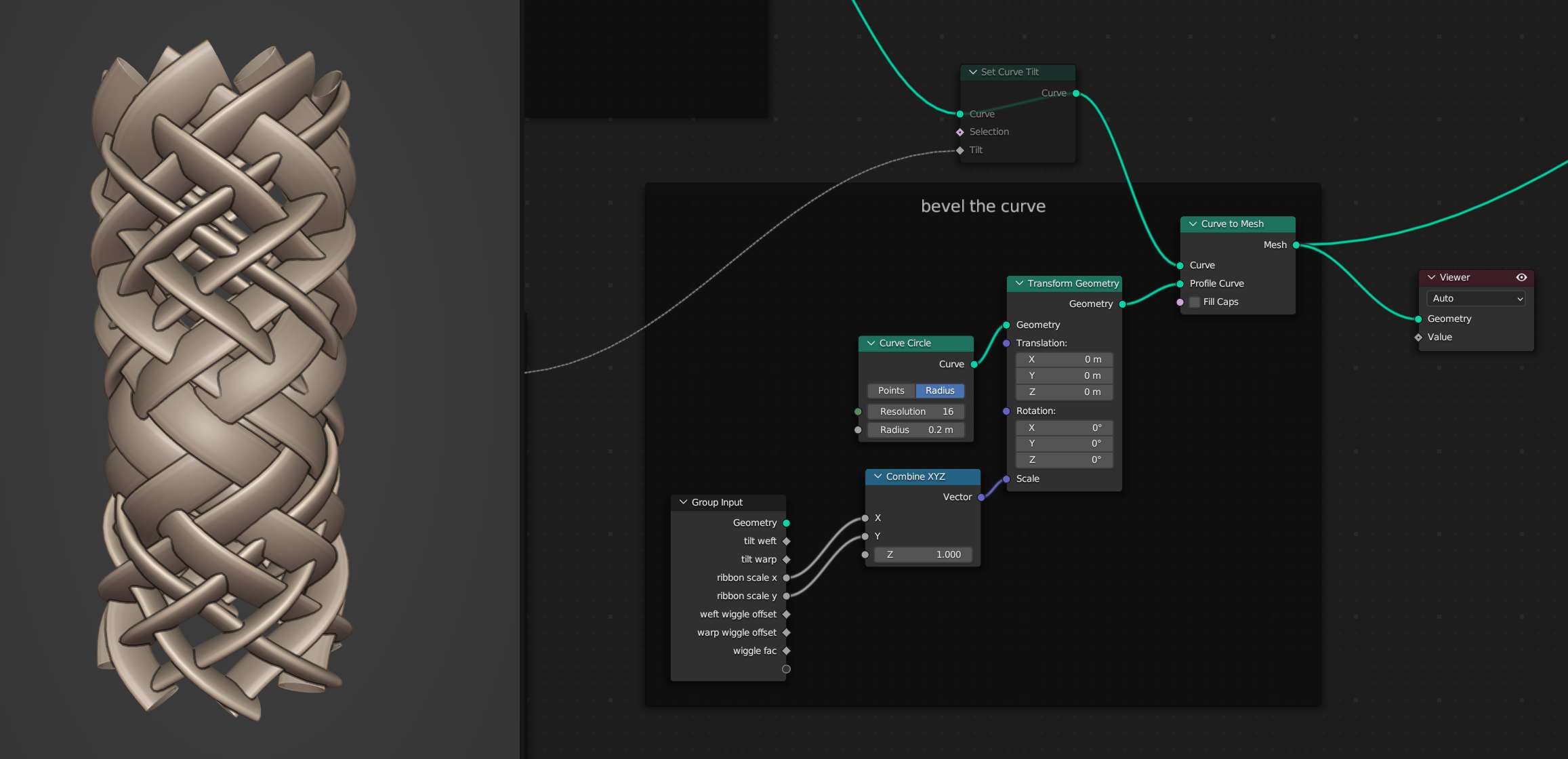Click the Rotation Z field
The width and height of the screenshot is (1568, 759).
[x=1065, y=460]
